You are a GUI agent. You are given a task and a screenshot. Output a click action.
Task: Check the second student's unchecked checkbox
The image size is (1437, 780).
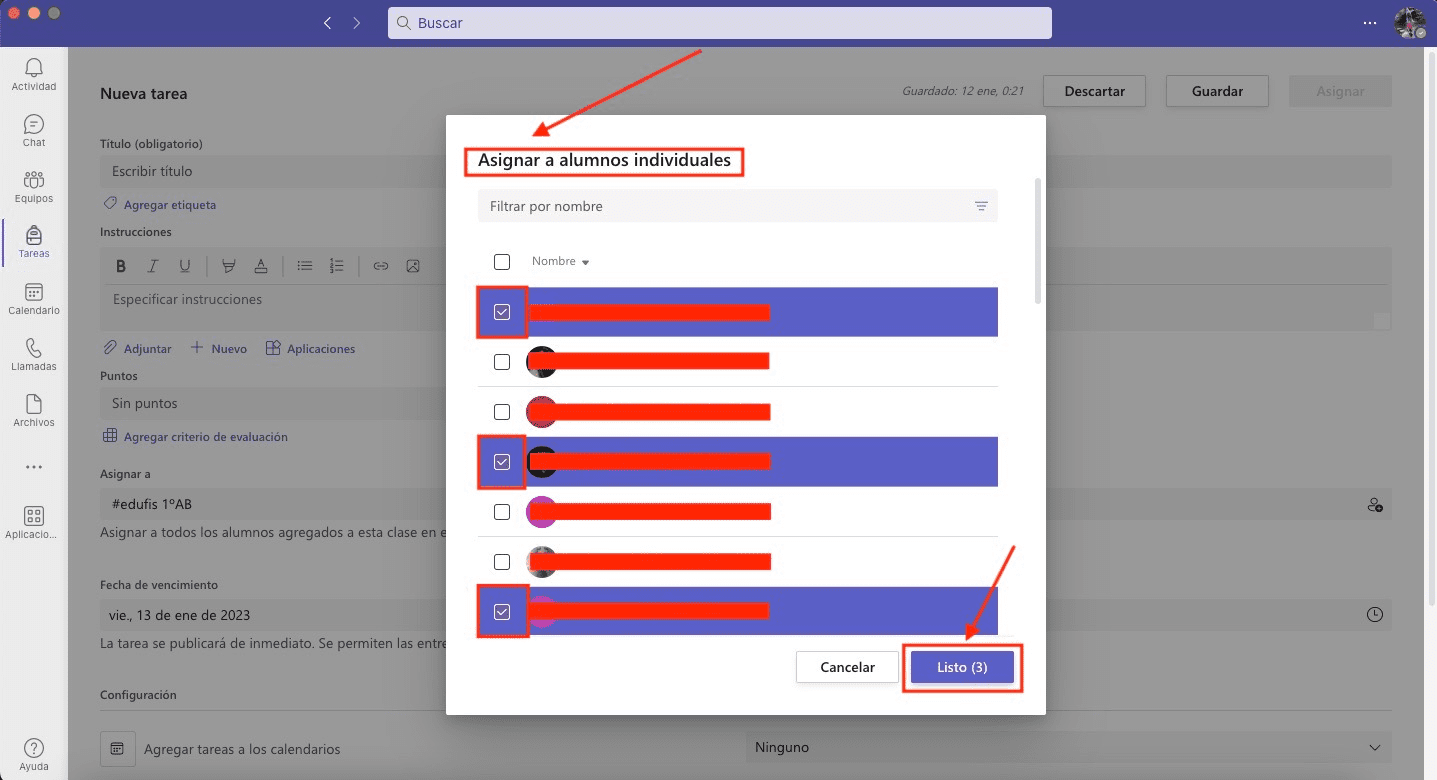point(502,362)
